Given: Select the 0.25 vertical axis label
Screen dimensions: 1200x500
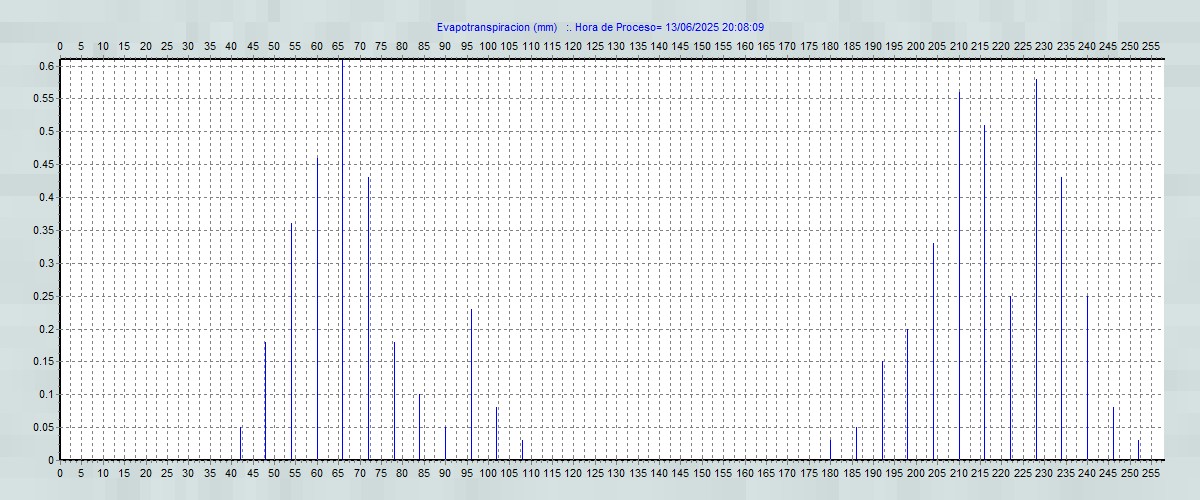Looking at the screenshot, I should 43,296.
